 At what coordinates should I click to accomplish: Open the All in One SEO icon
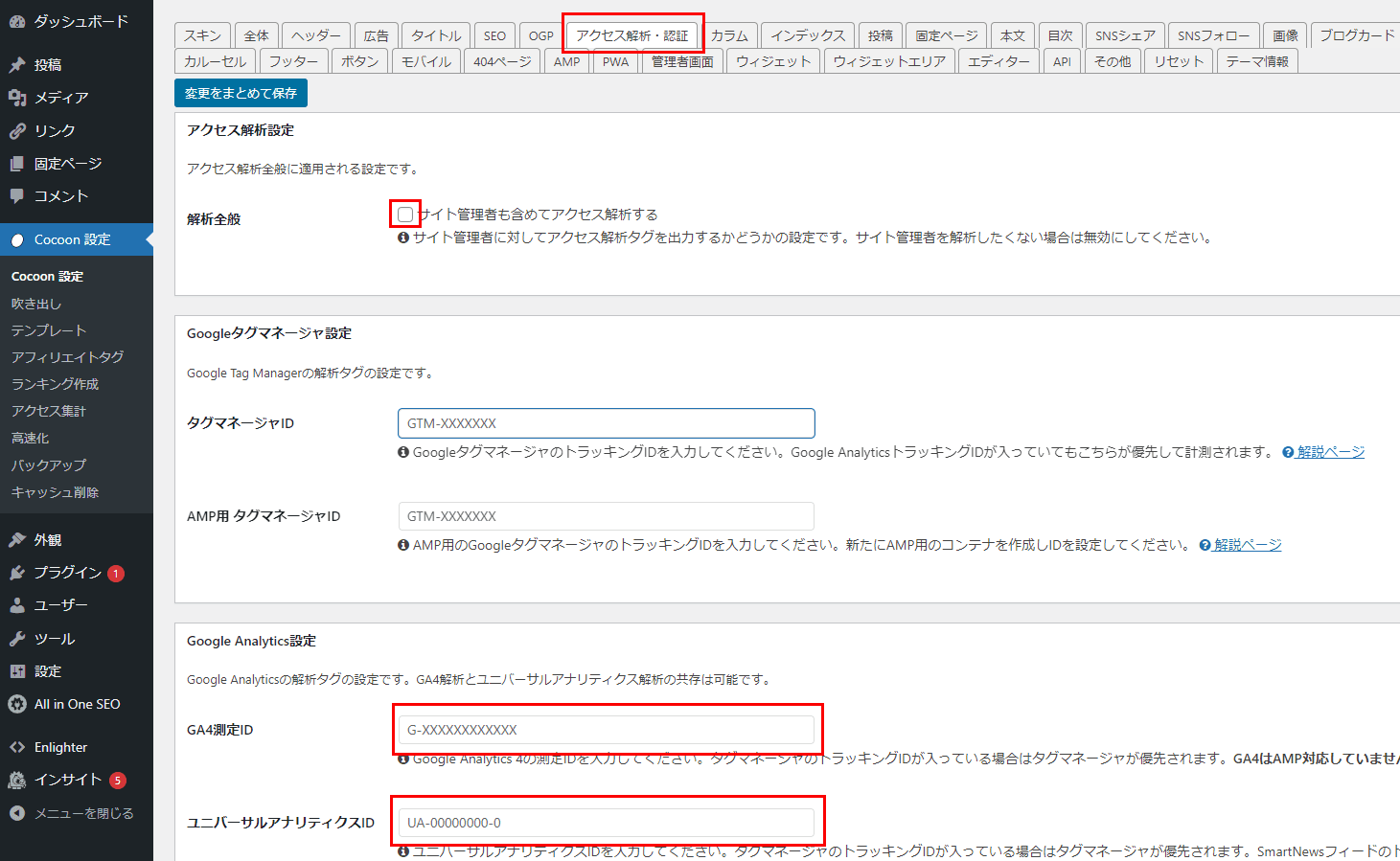coord(19,703)
